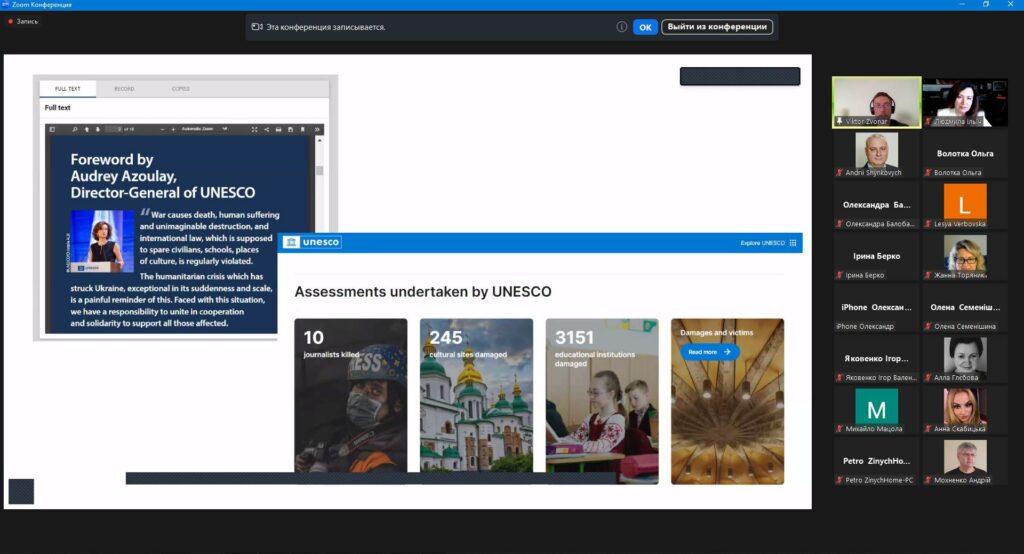Click the camera recording icon in notice
Image resolution: width=1024 pixels, height=554 pixels.
(x=257, y=27)
